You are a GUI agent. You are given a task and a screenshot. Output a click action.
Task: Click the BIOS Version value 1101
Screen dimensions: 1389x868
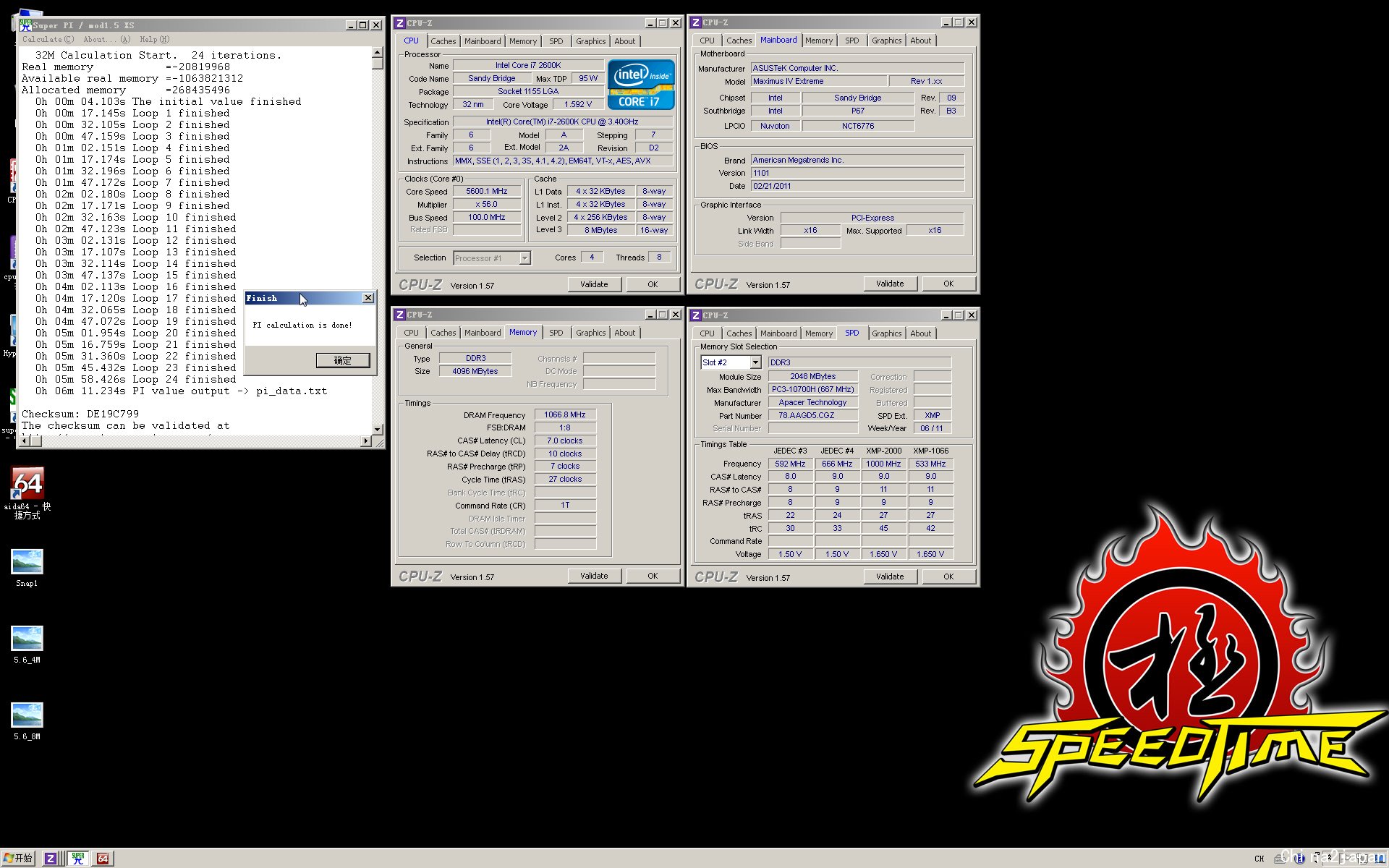857,173
